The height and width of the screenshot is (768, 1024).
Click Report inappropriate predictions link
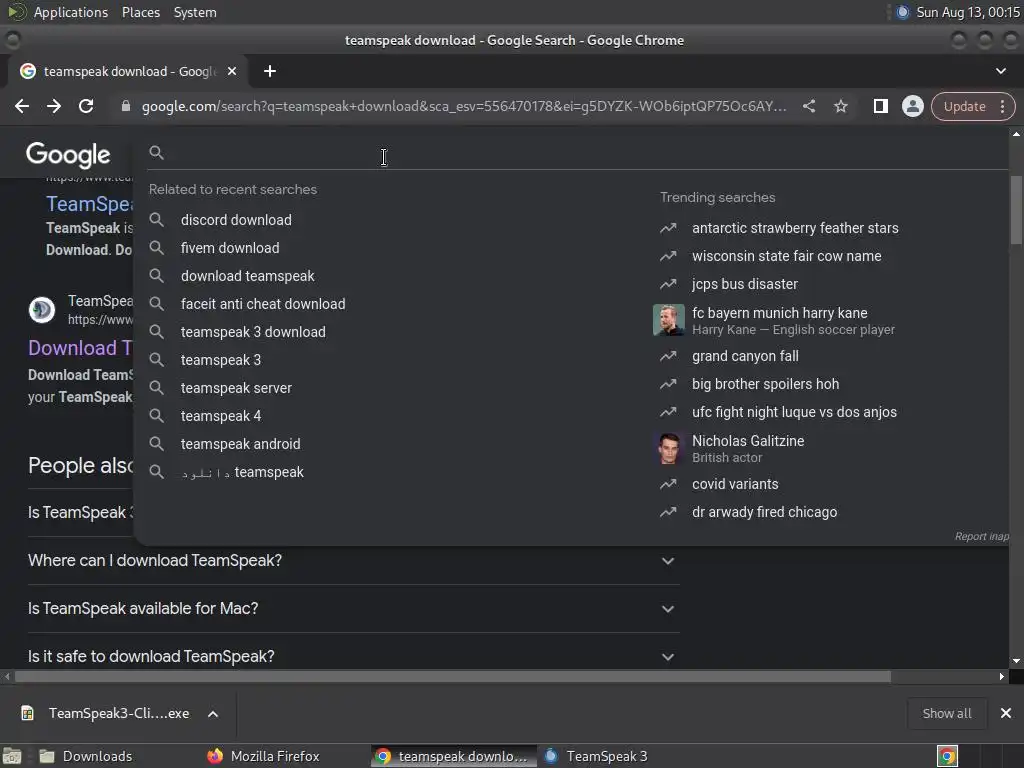[982, 537]
